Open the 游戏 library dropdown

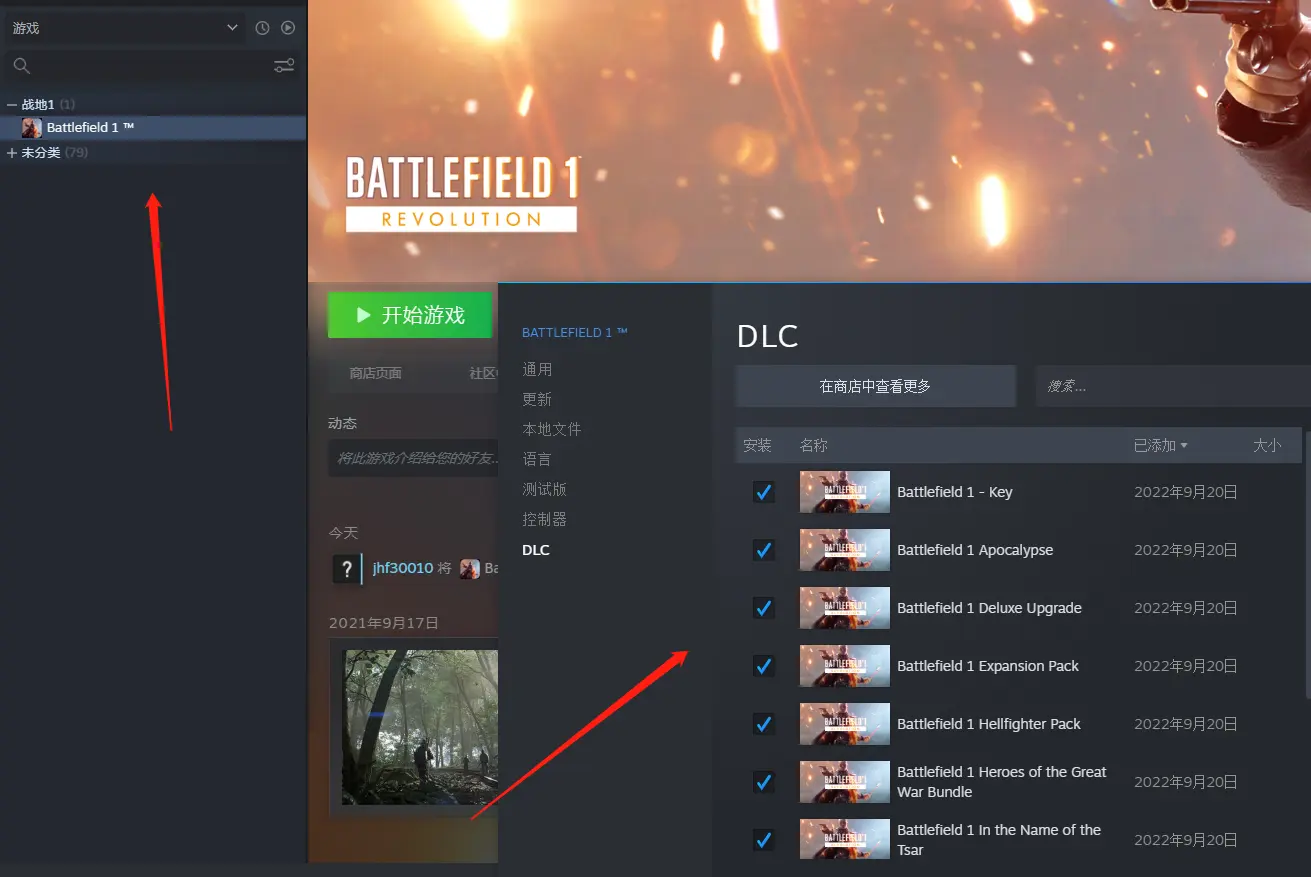(x=124, y=28)
